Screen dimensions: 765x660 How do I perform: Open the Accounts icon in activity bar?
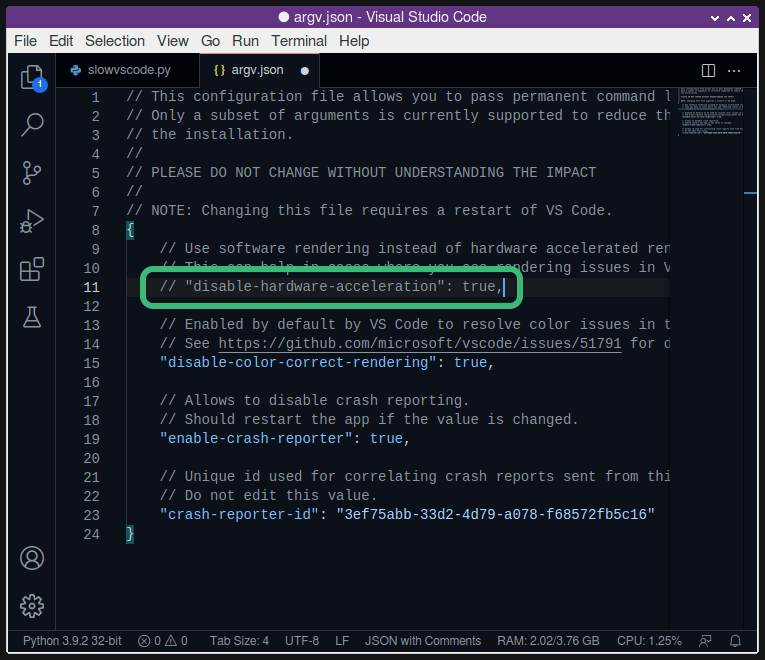pos(32,558)
